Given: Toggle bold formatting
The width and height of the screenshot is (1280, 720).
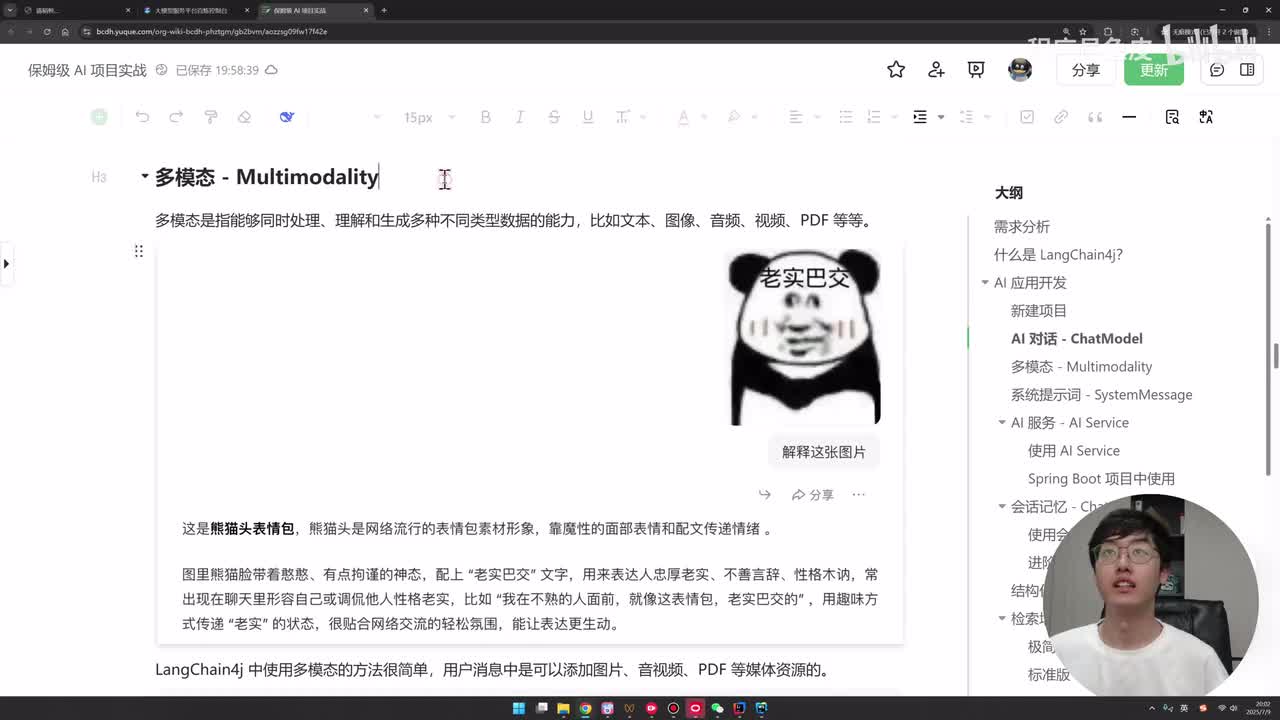Looking at the screenshot, I should pos(485,117).
